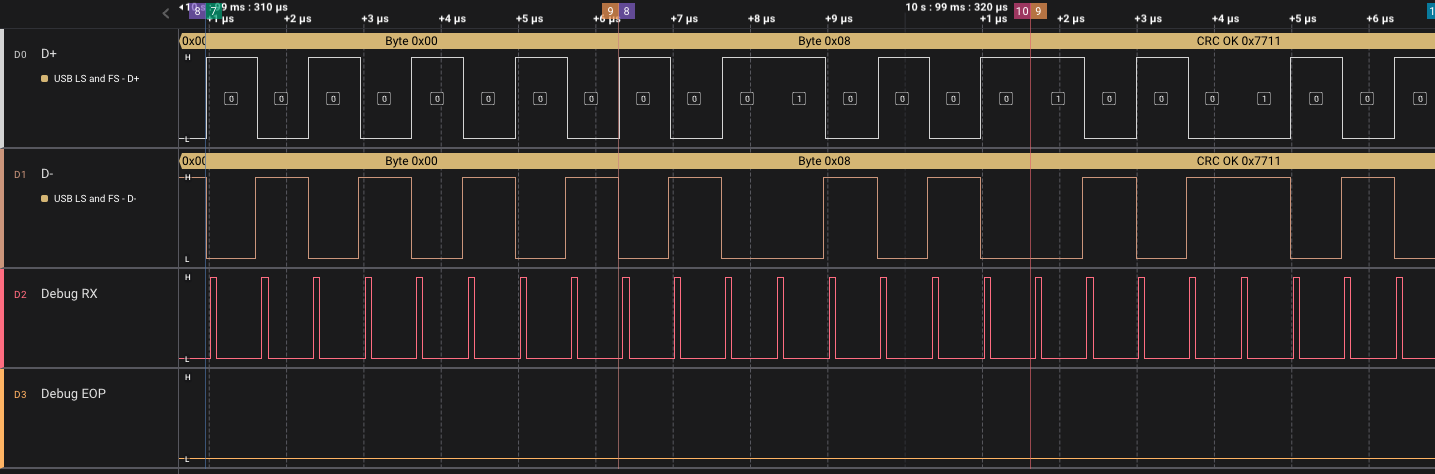Click orange marker 9 beside purple marker 8
1435x474 pixels.
[610, 11]
